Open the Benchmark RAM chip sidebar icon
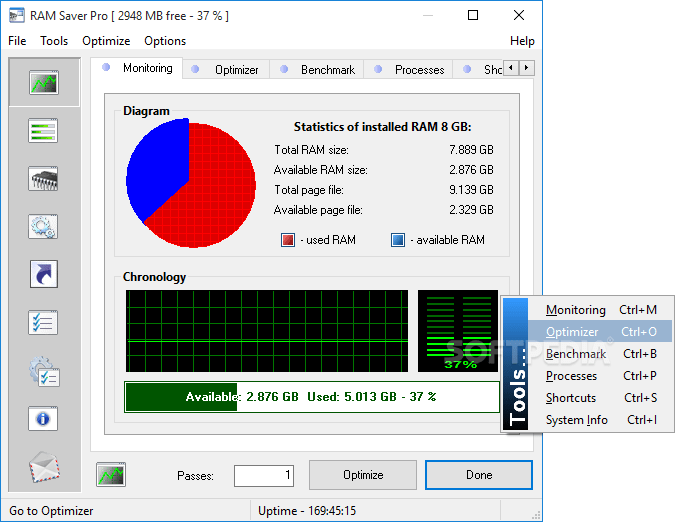675x522 pixels. click(43, 179)
